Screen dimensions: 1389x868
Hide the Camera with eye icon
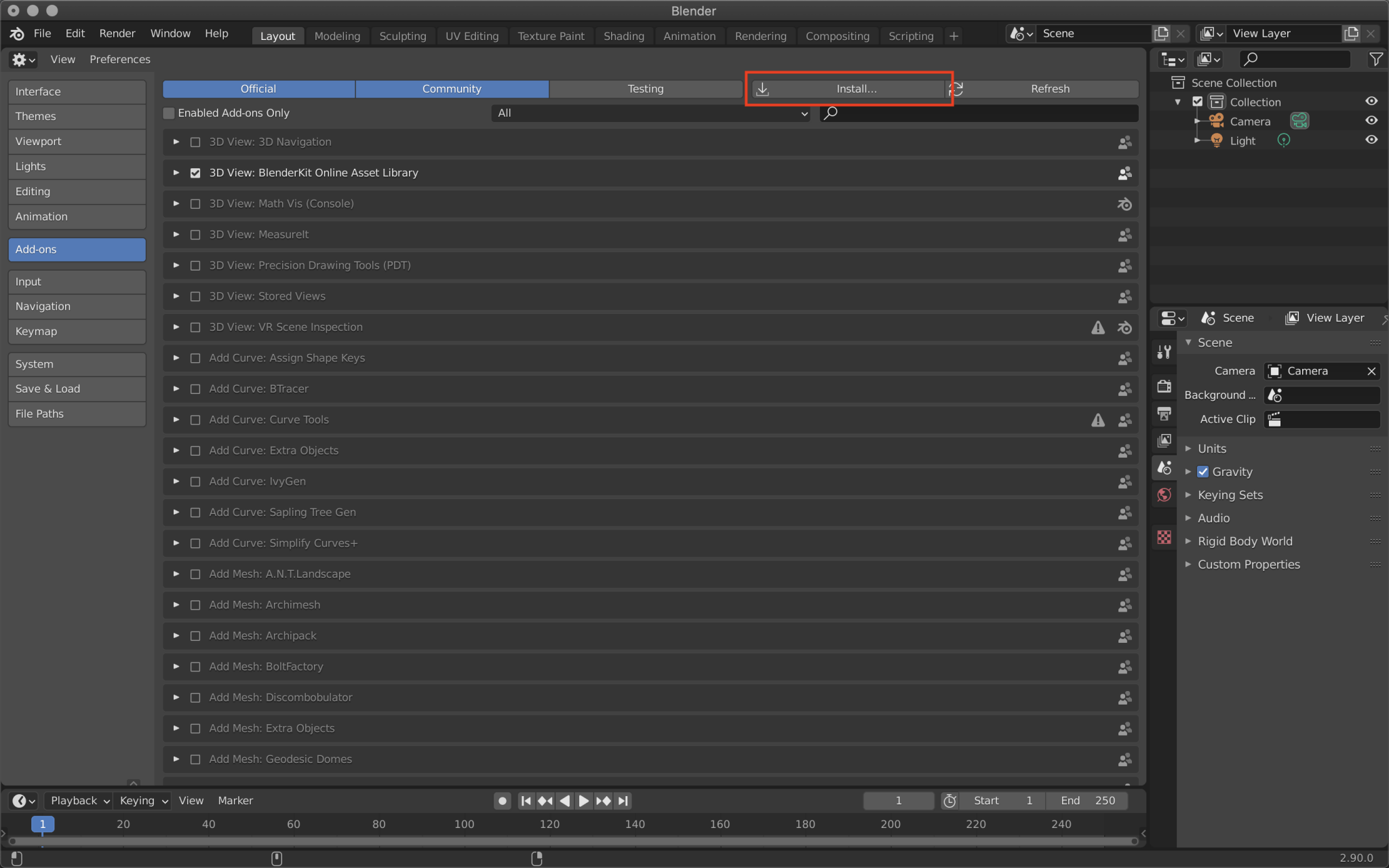(1371, 121)
